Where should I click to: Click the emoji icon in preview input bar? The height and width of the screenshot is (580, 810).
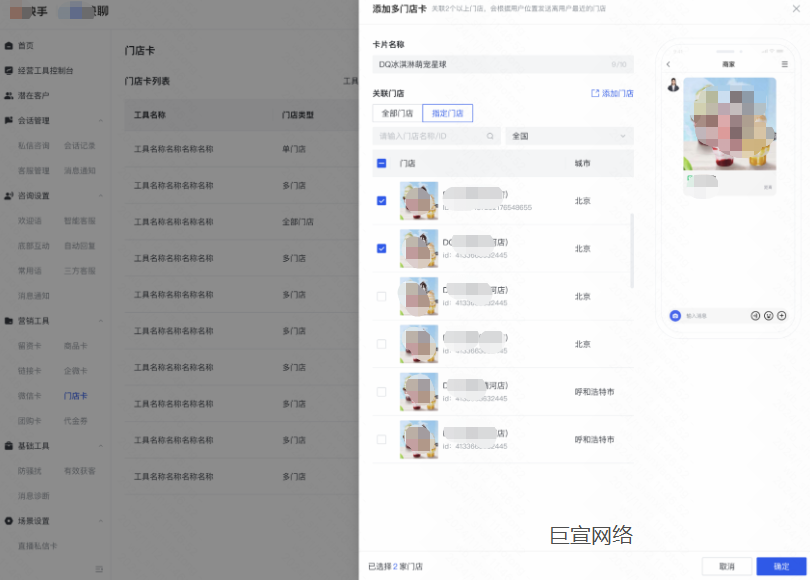tap(769, 316)
